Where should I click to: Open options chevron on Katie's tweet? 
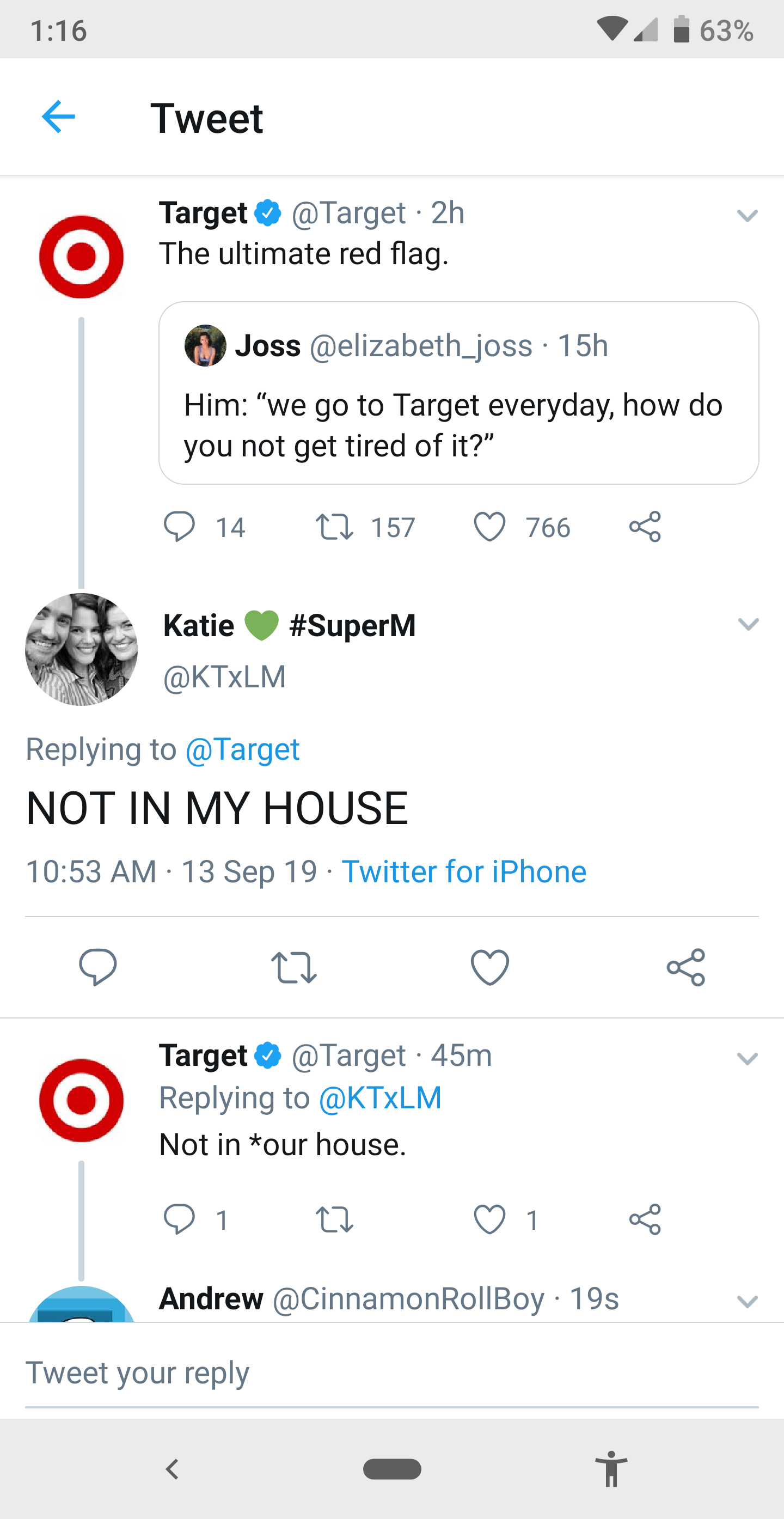click(748, 624)
